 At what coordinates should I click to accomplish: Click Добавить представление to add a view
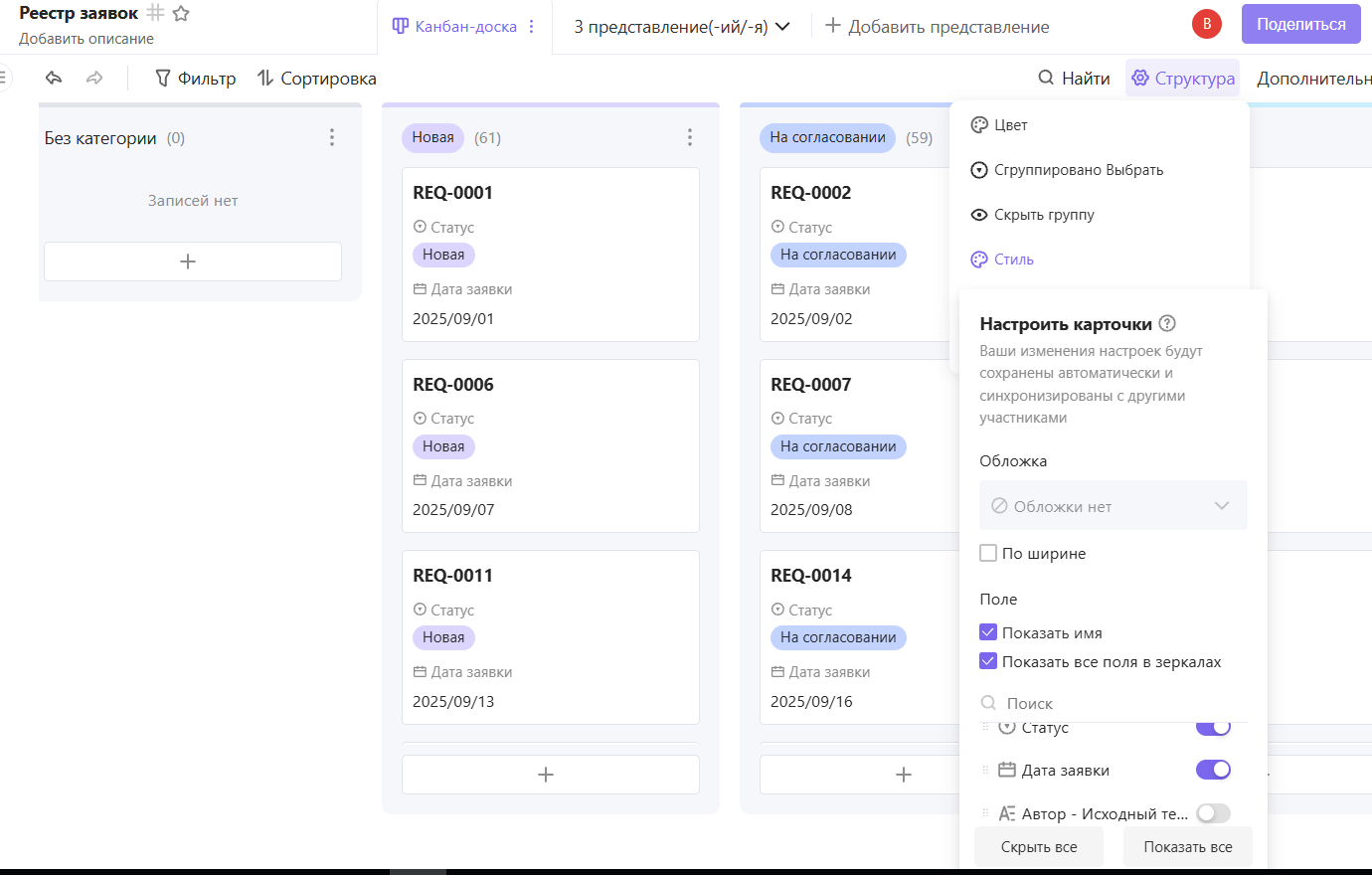938,27
